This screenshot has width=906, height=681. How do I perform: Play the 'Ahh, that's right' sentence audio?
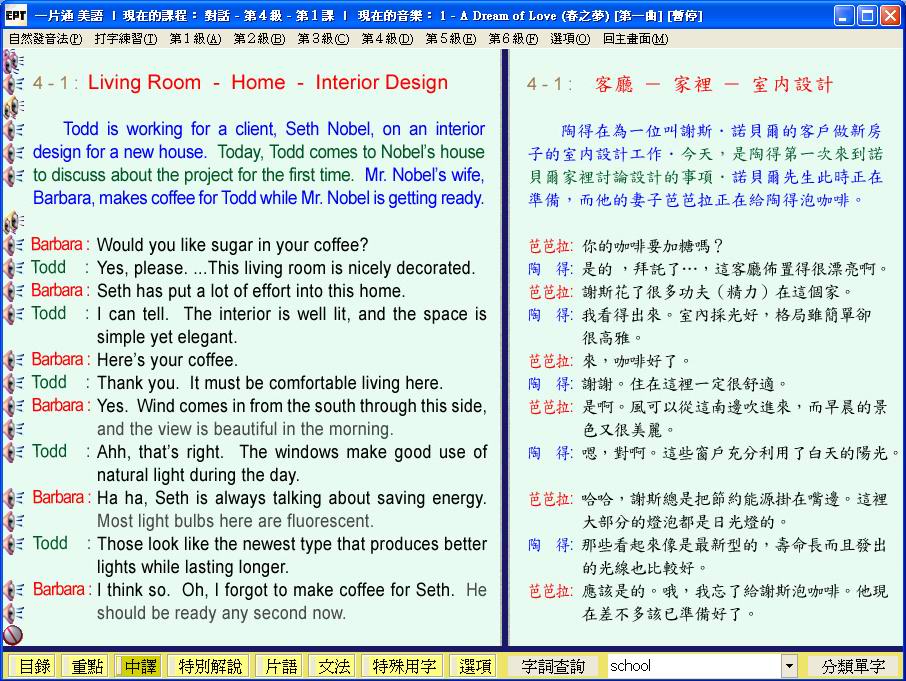pos(14,452)
